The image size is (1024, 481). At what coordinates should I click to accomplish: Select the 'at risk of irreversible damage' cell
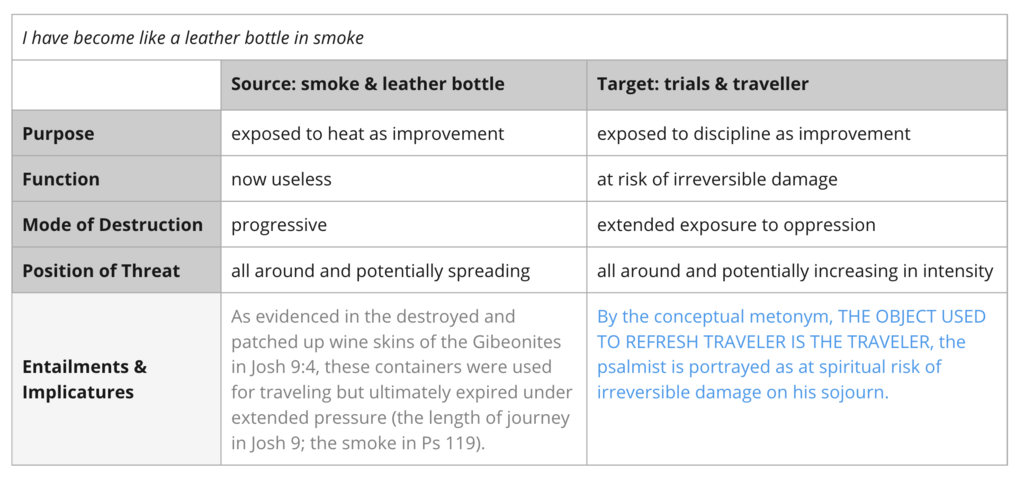[x=717, y=179]
